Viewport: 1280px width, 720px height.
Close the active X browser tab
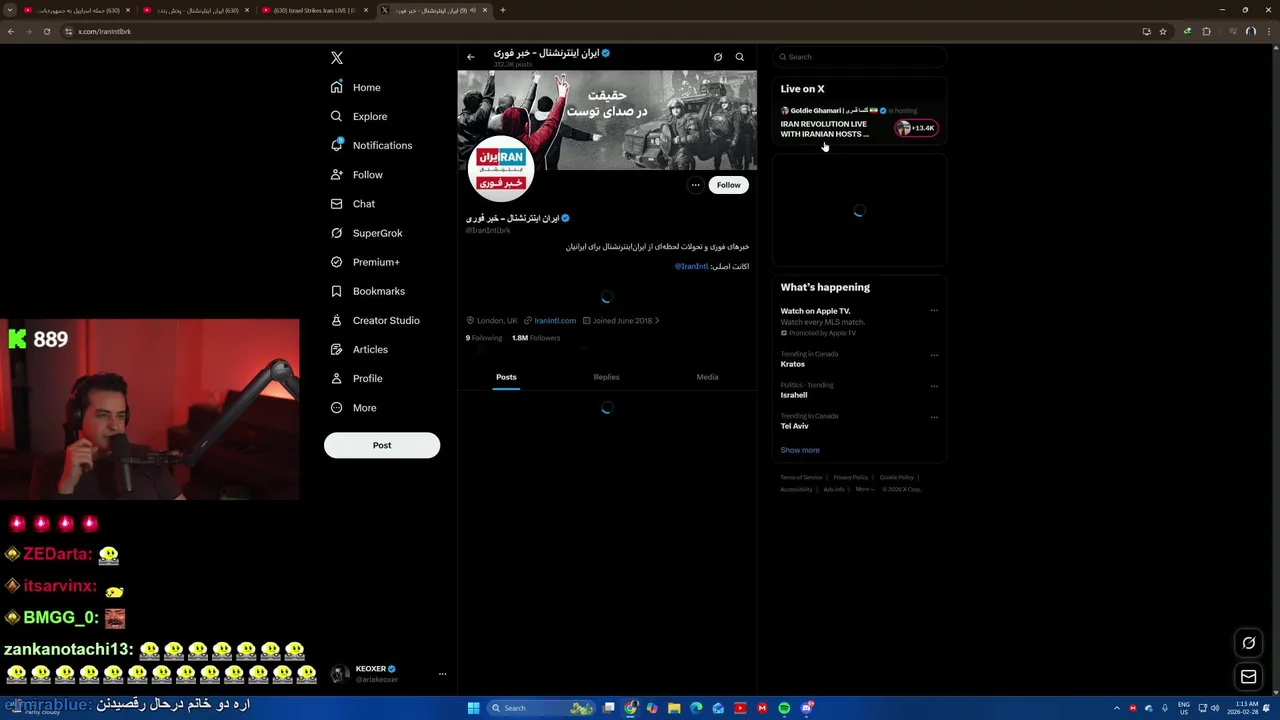[485, 10]
